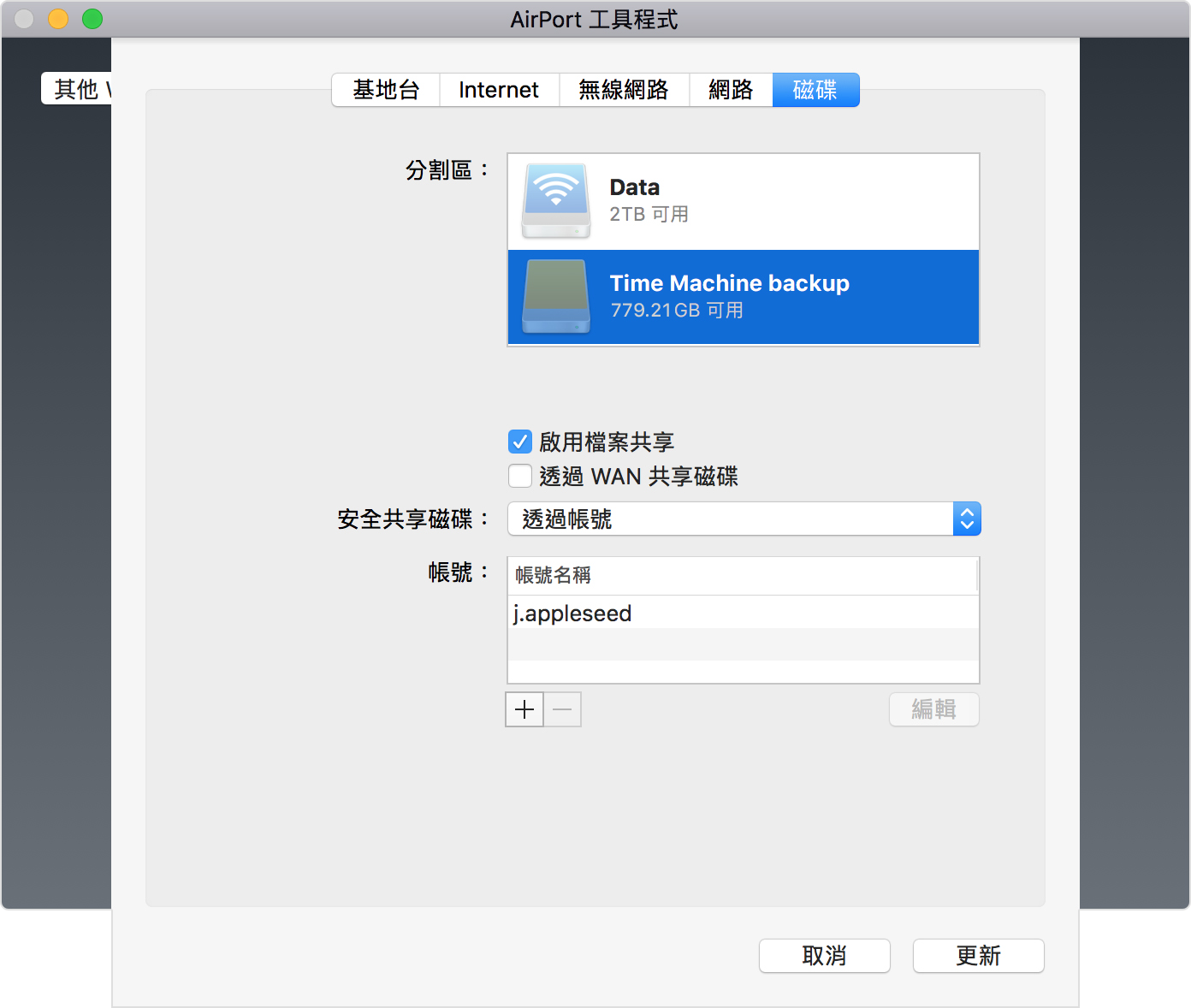
Task: Click the 其他 button in the background window
Action: (x=76, y=88)
